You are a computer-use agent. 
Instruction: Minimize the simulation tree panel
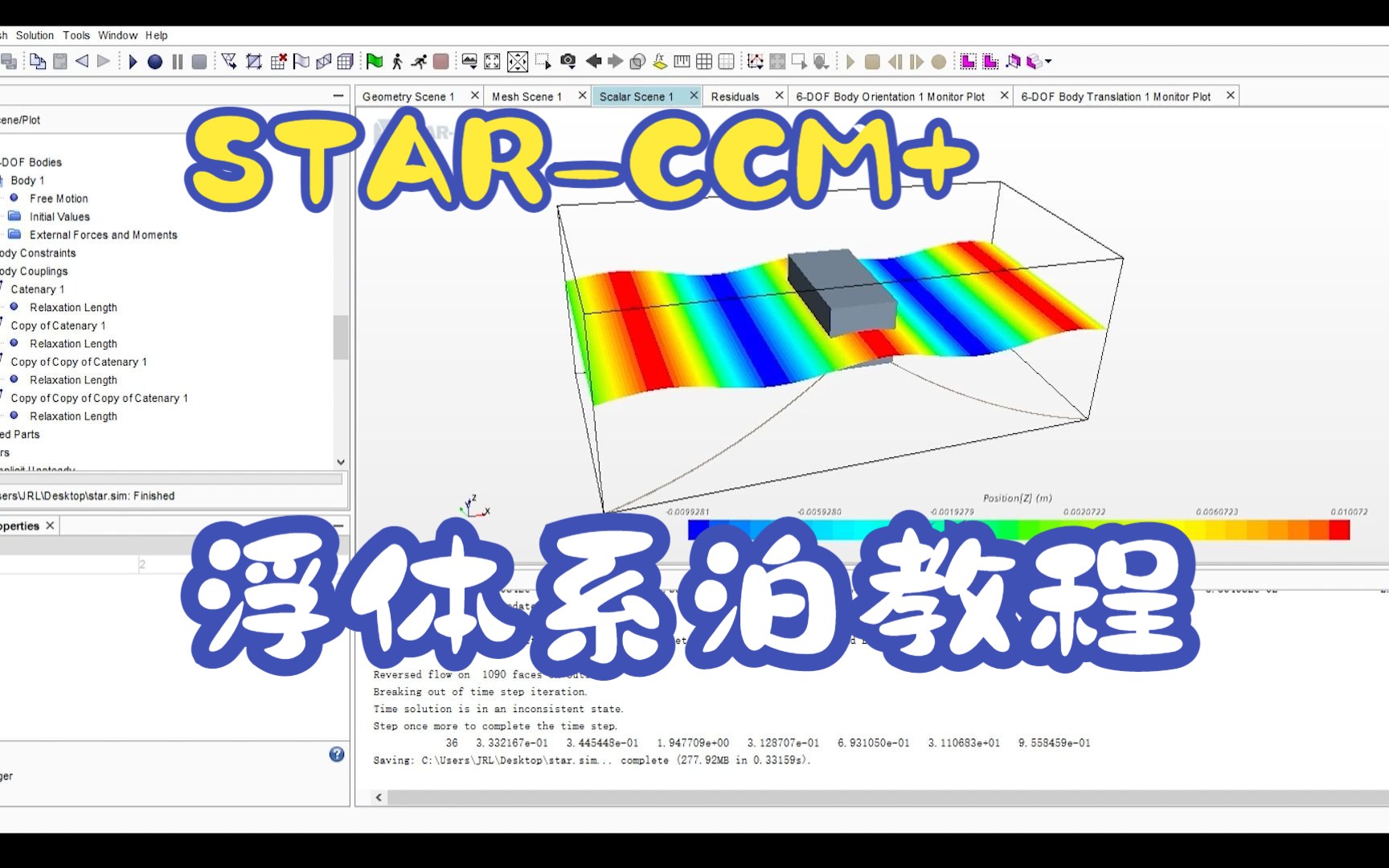338,96
